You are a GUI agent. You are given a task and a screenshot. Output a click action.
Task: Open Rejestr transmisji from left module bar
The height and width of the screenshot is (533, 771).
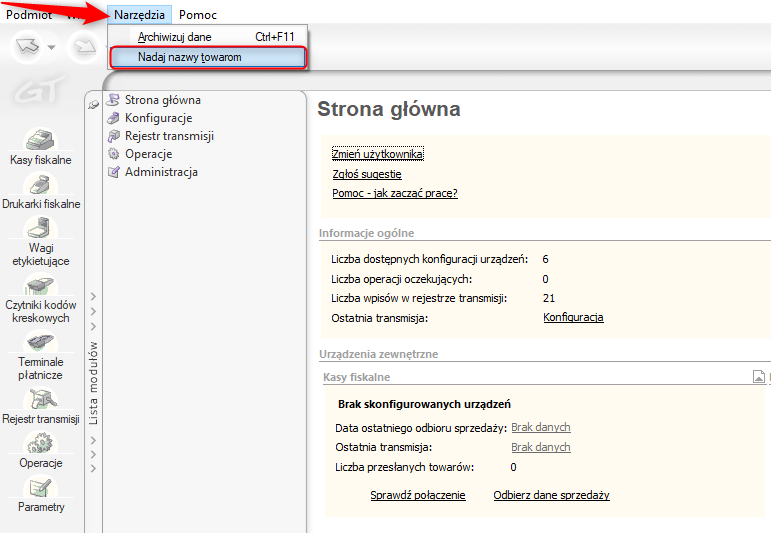[40, 405]
